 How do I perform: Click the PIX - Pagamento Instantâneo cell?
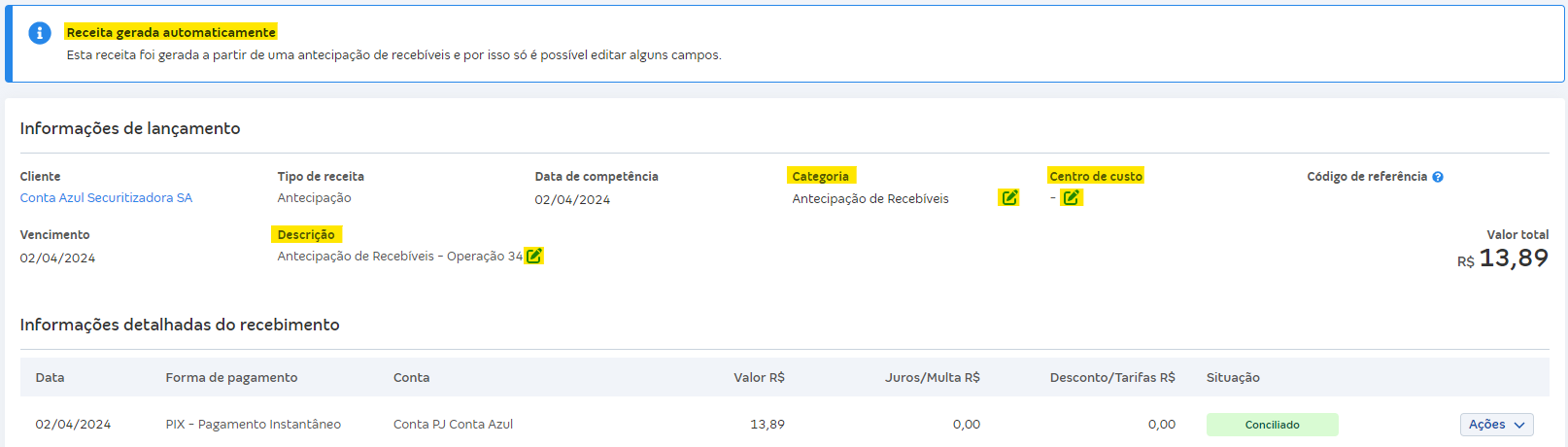click(x=253, y=425)
